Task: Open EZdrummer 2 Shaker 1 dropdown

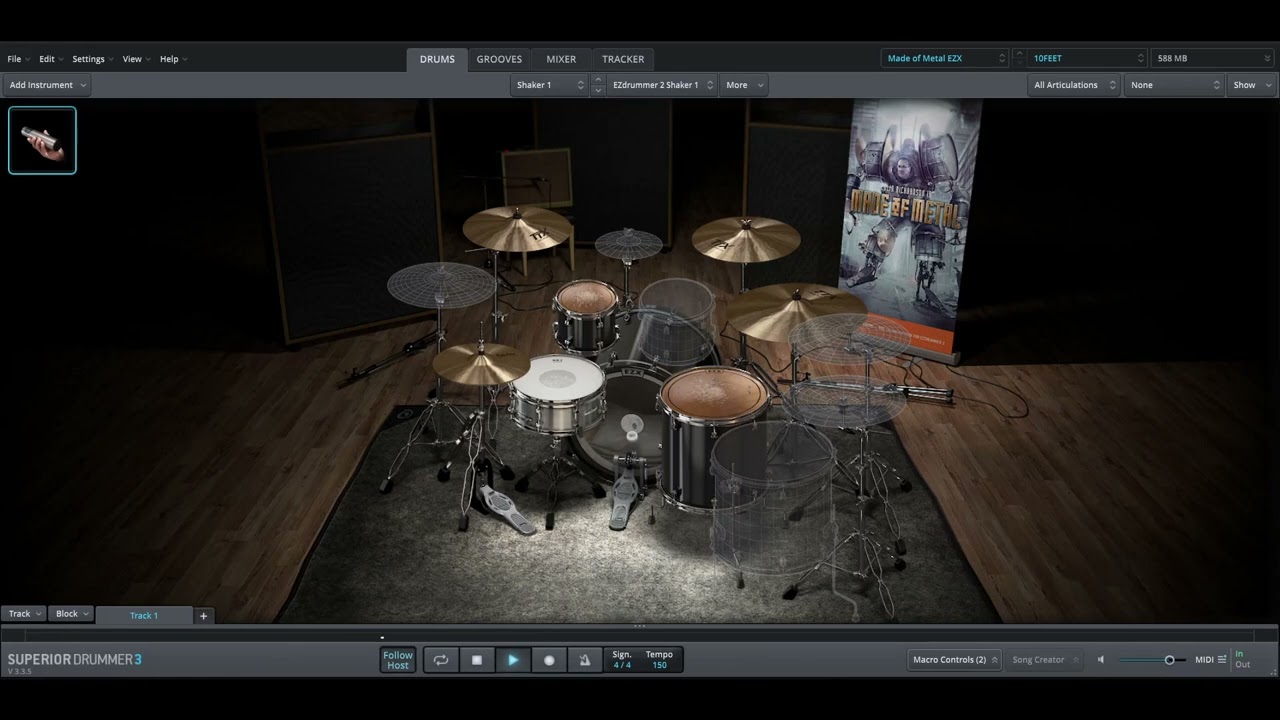Action: 662,85
